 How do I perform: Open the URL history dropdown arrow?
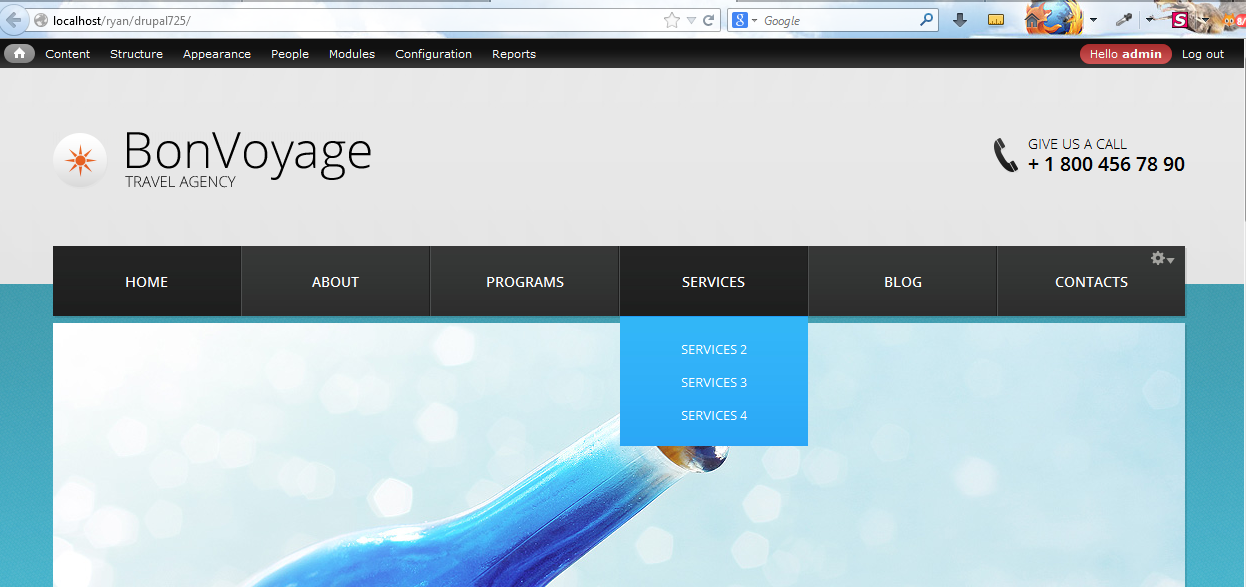691,20
